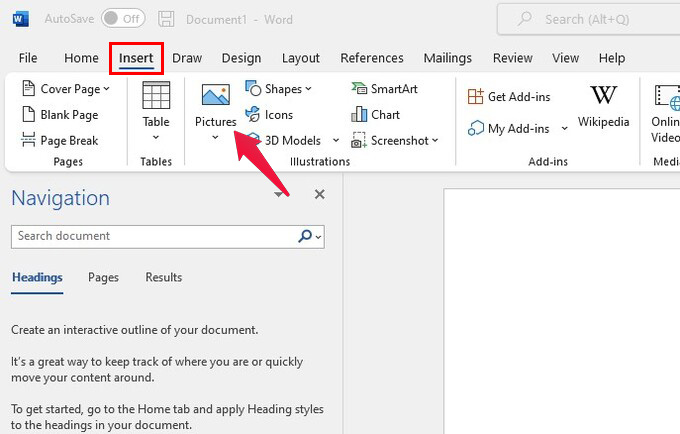Switch to the Home ribbon tab

81,58
